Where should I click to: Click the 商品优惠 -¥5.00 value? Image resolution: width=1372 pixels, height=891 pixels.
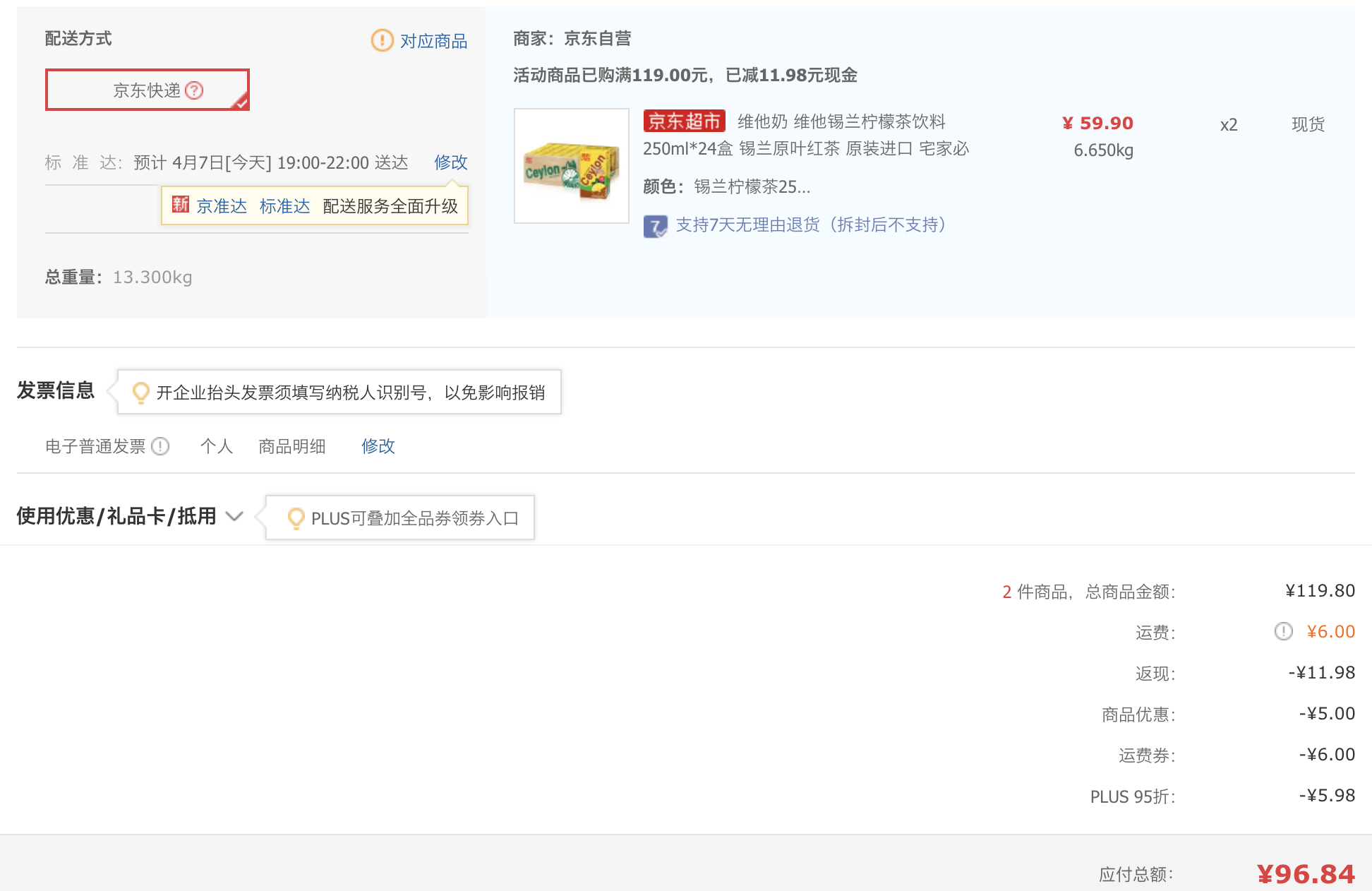(1327, 714)
